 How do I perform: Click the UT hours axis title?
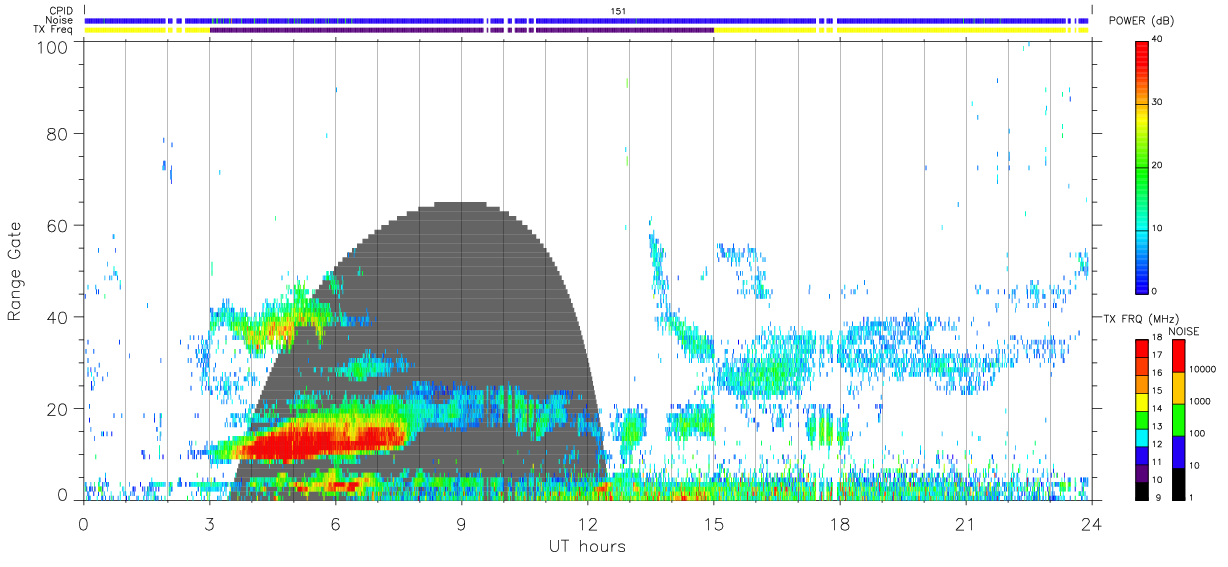click(x=587, y=546)
